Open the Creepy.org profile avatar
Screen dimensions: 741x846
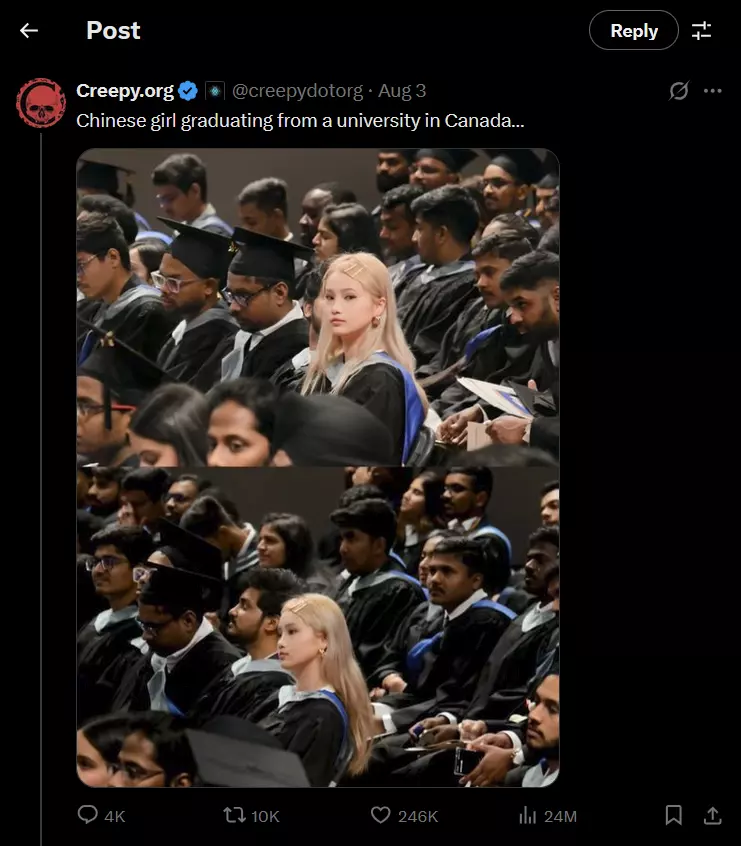pyautogui.click(x=40, y=103)
